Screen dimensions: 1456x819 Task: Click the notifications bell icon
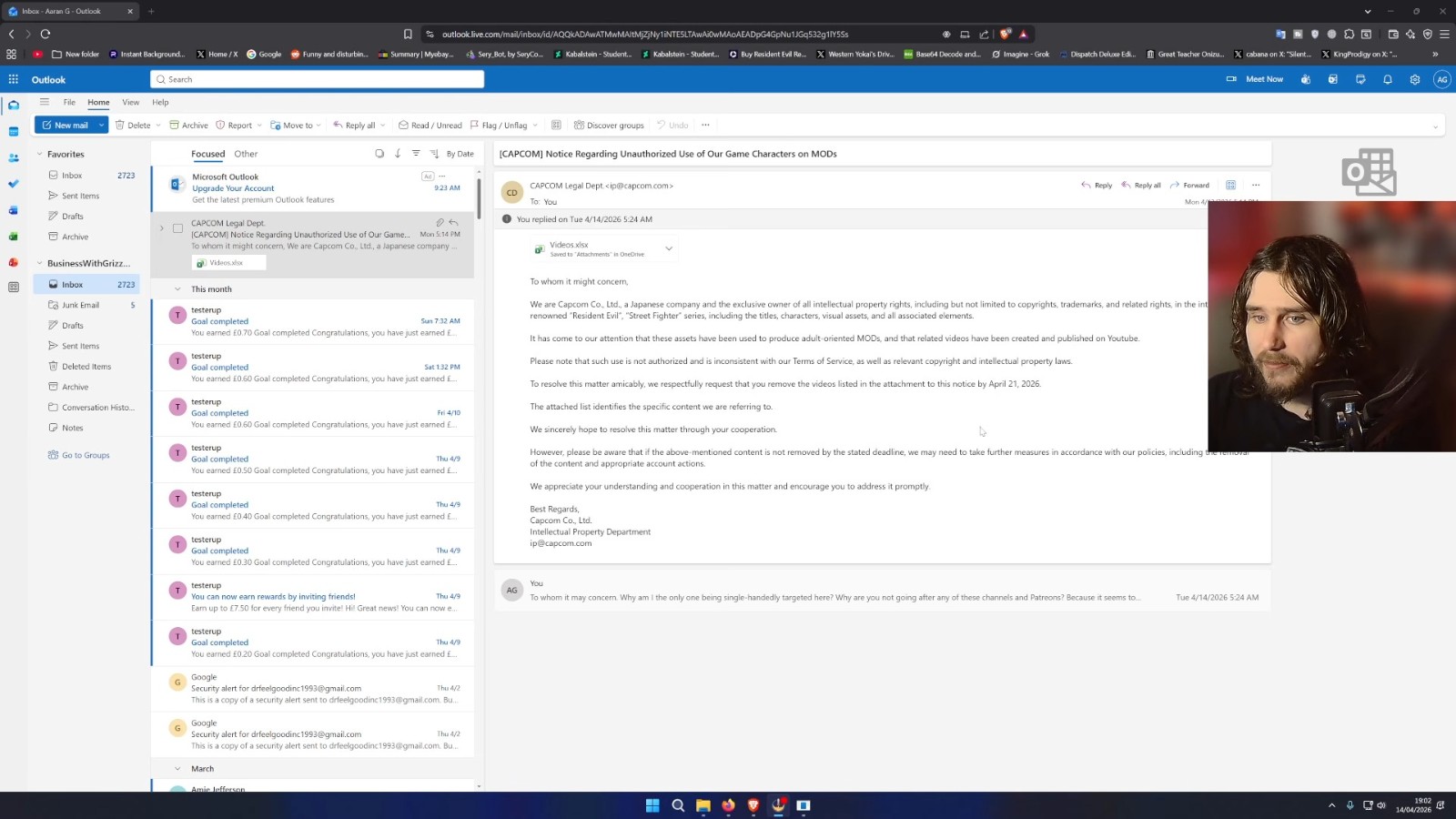pos(1388,79)
